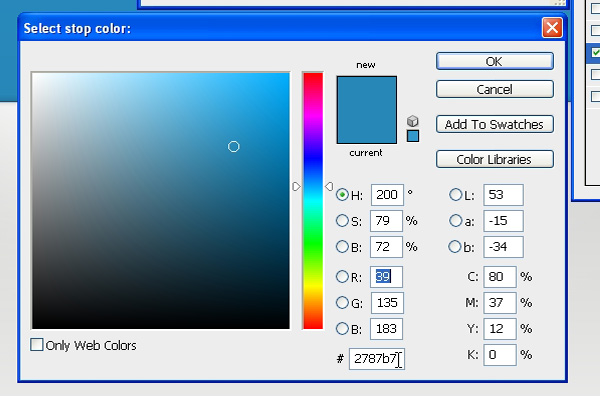This screenshot has height=396, width=600.
Task: Click the Cyan C percentage field
Action: pyautogui.click(x=500, y=277)
